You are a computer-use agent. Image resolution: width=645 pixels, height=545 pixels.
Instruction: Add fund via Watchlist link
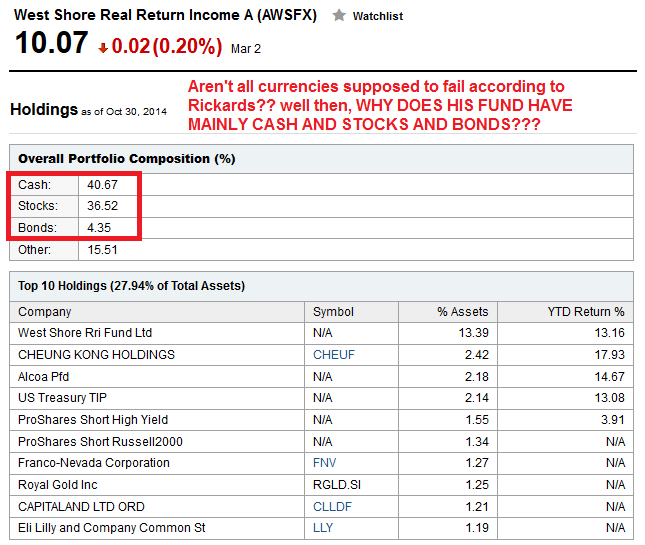(378, 16)
